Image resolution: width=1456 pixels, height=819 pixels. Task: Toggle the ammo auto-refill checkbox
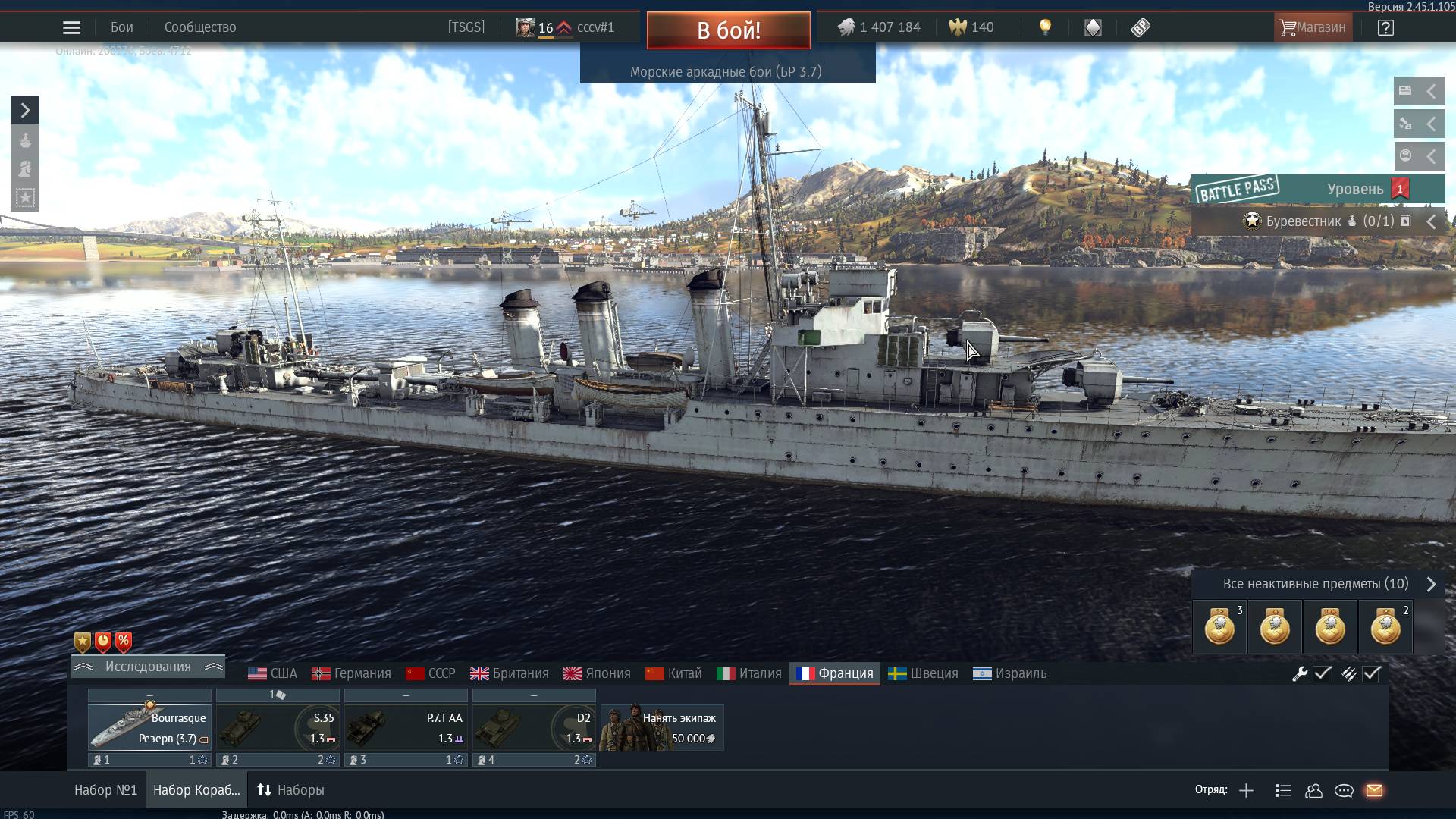pyautogui.click(x=1372, y=673)
